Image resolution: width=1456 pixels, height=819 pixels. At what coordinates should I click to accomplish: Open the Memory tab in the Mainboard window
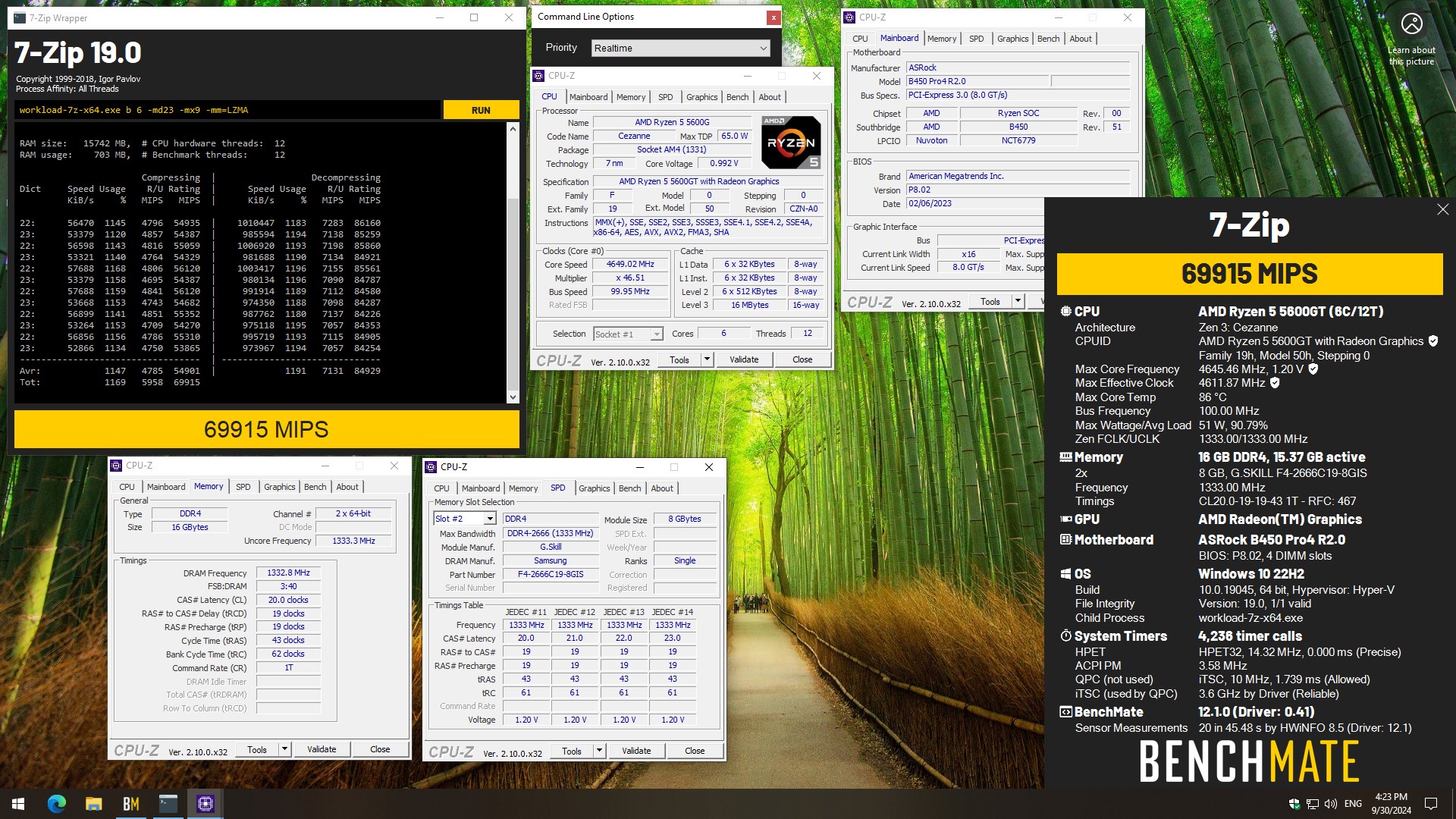pyautogui.click(x=941, y=39)
